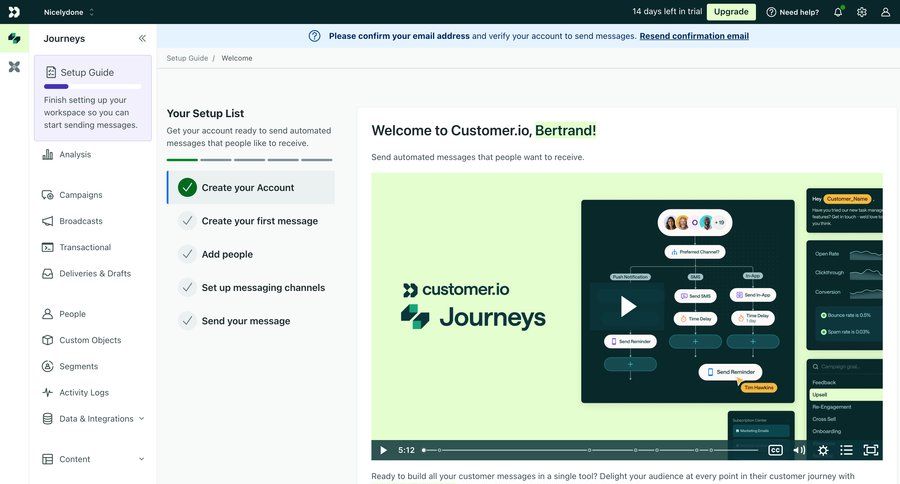Click the check circle beside Send your message
The height and width of the screenshot is (484, 900).
pos(187,320)
